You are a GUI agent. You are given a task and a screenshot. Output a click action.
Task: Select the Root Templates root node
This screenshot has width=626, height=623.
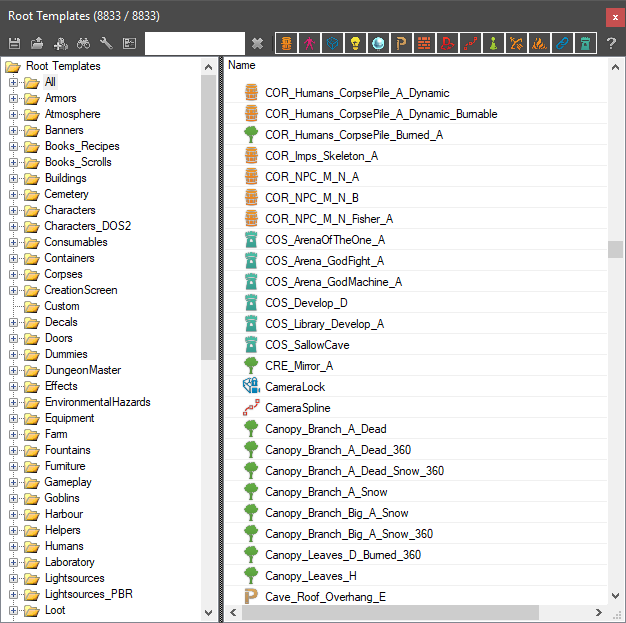tap(63, 66)
